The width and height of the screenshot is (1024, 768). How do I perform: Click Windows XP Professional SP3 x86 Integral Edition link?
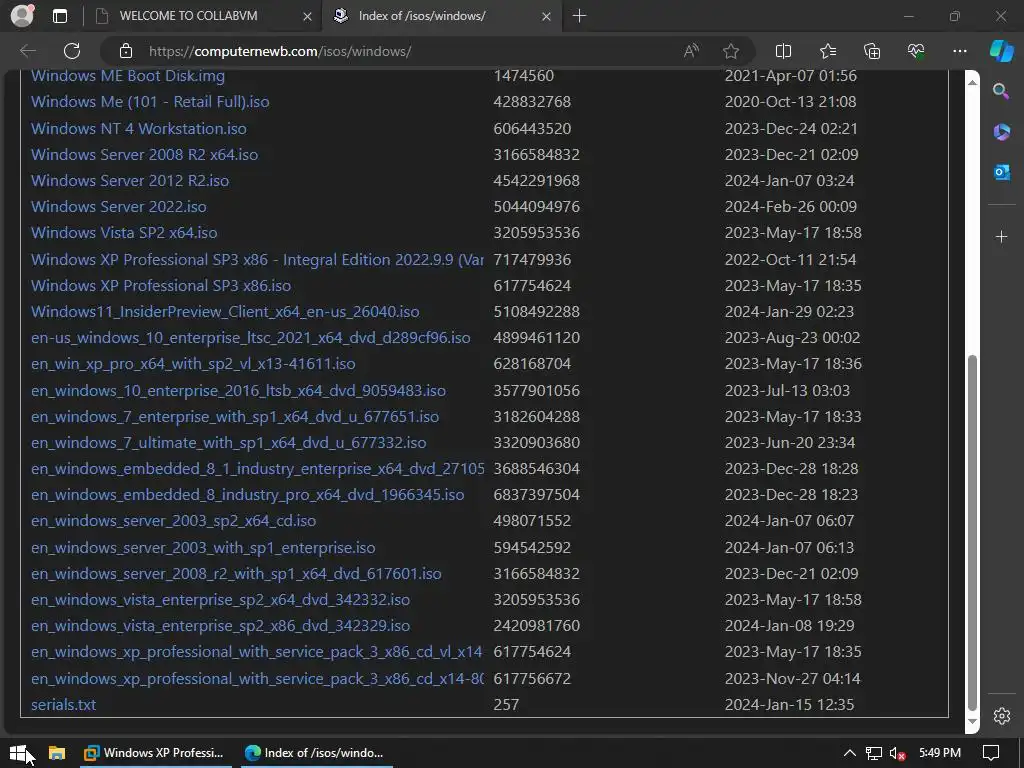tap(257, 260)
